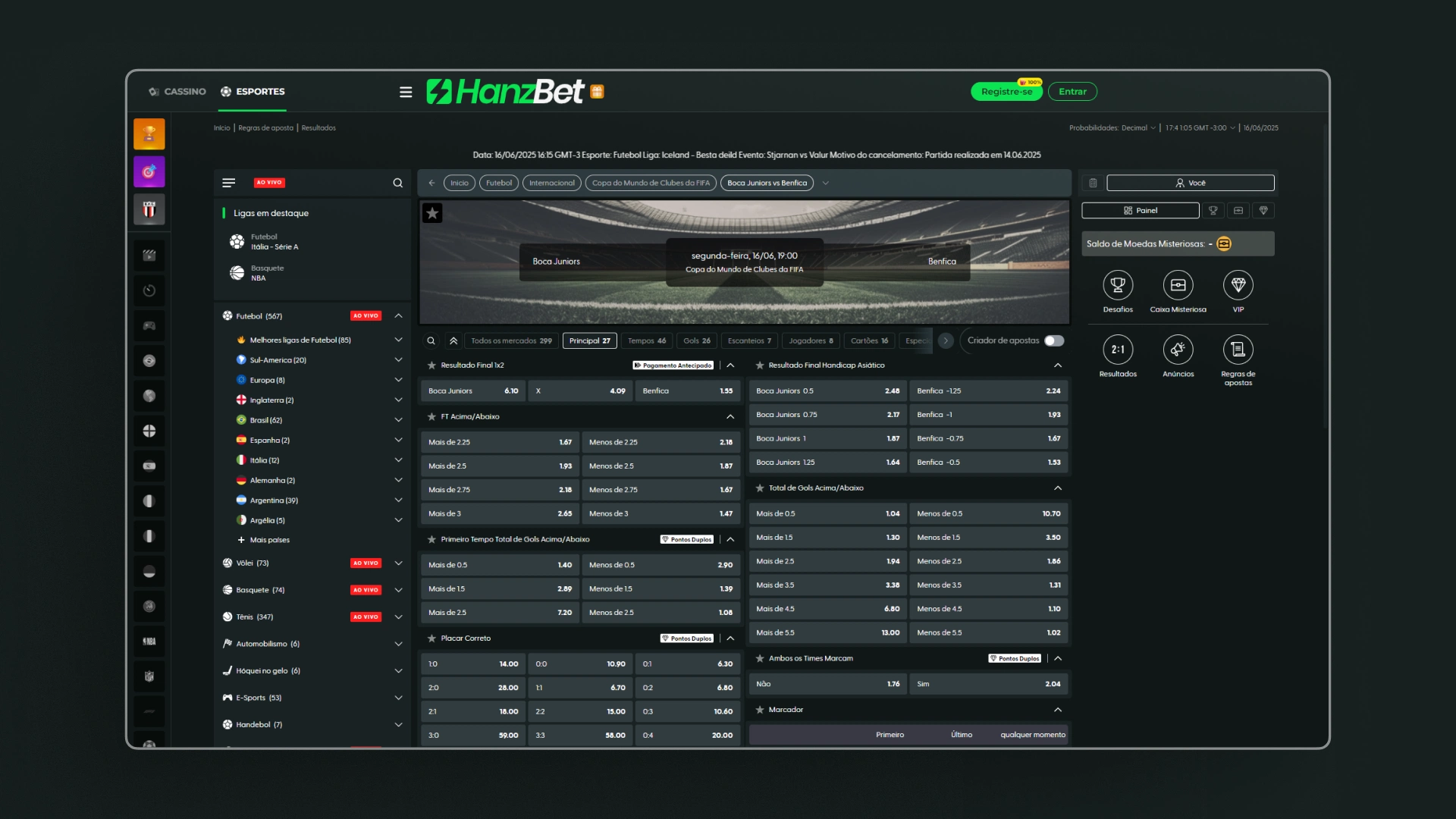Select the Escanteios 7 tab
Viewport: 1456px width, 819px height.
click(749, 341)
